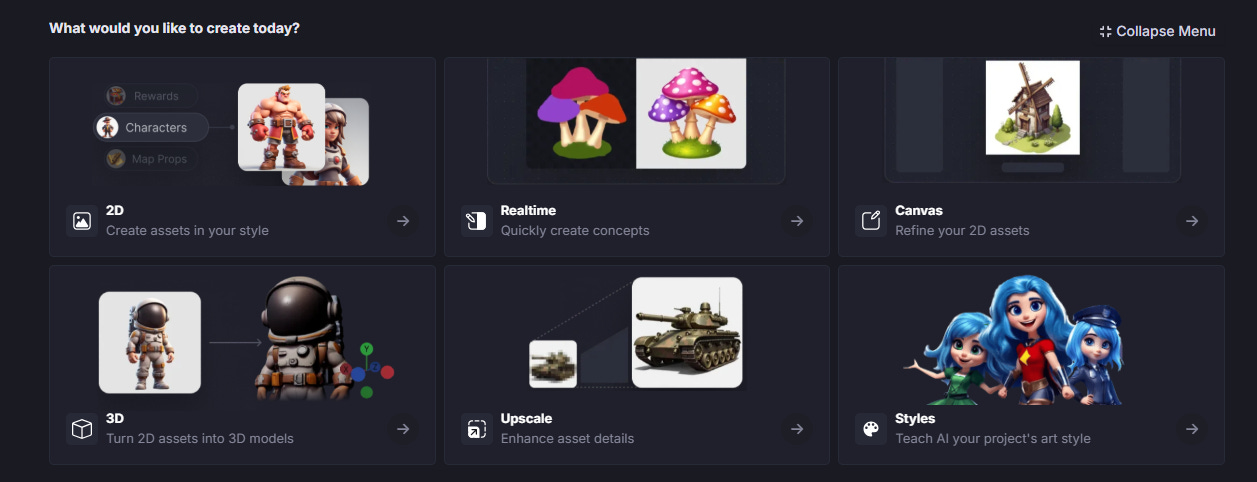Open Styles via its arrow icon
The width and height of the screenshot is (1257, 482).
1192,429
